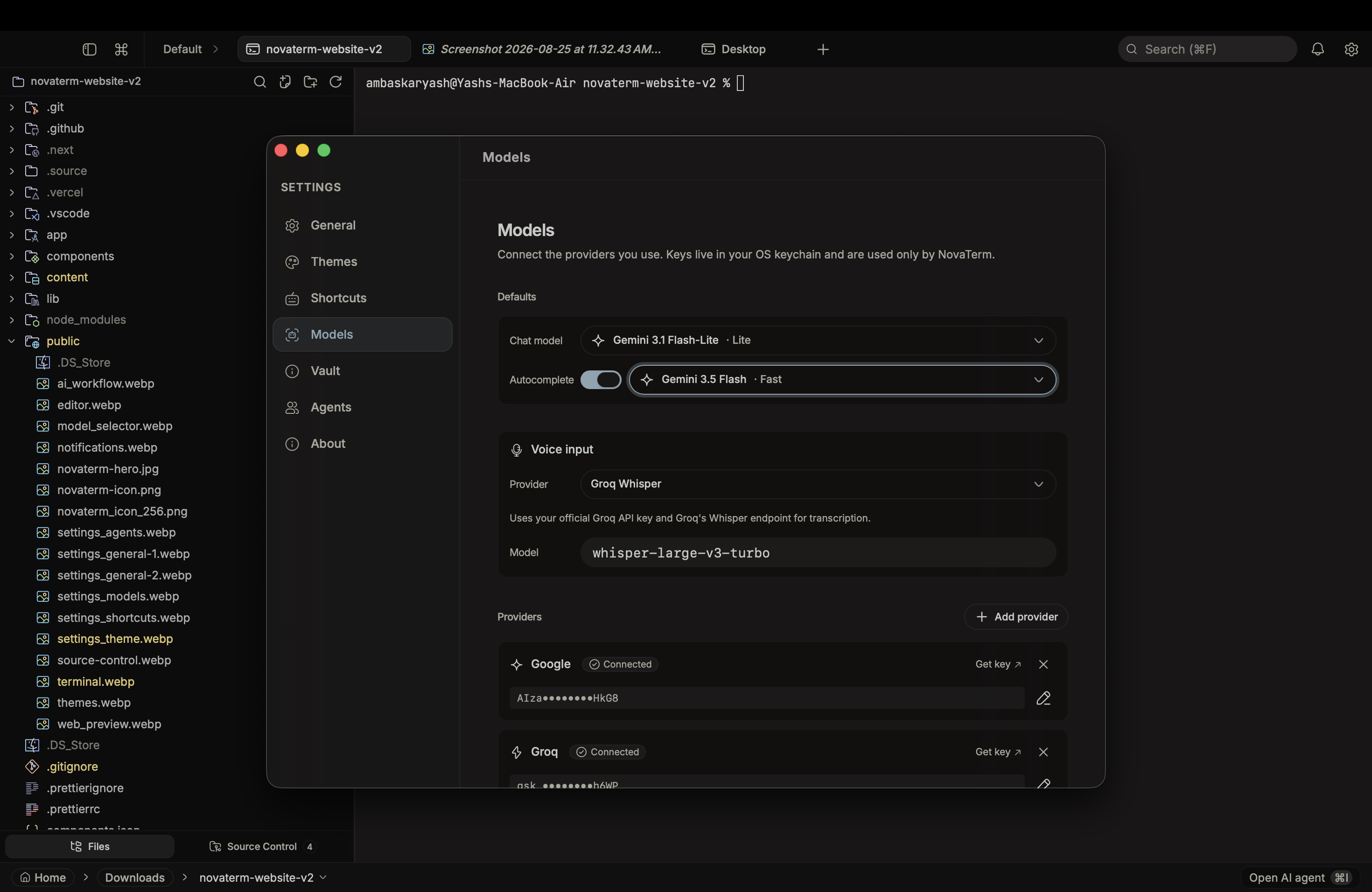The image size is (1372, 892).
Task: Remove the Google provider
Action: 1043,664
